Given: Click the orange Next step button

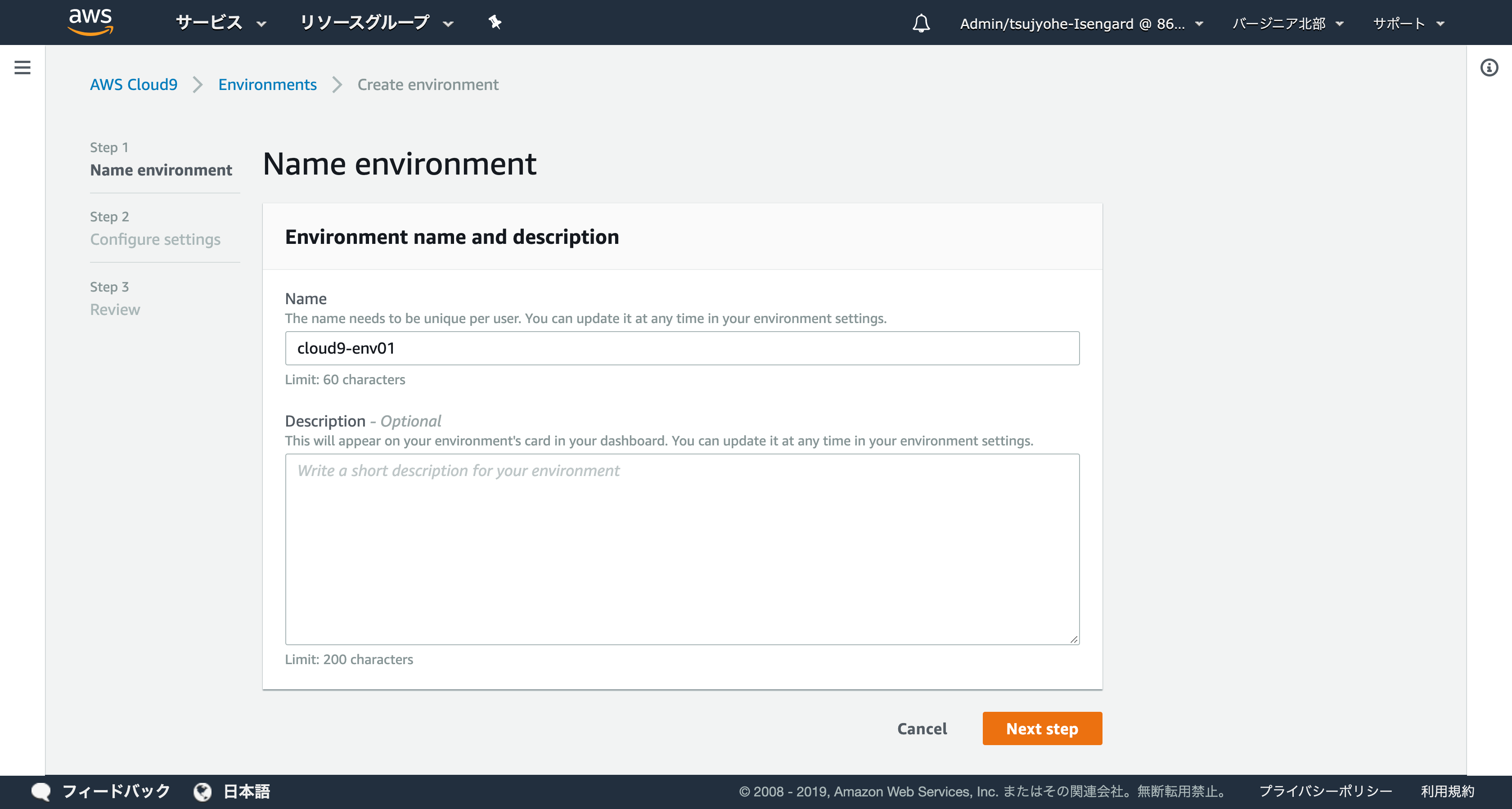Looking at the screenshot, I should (x=1042, y=728).
